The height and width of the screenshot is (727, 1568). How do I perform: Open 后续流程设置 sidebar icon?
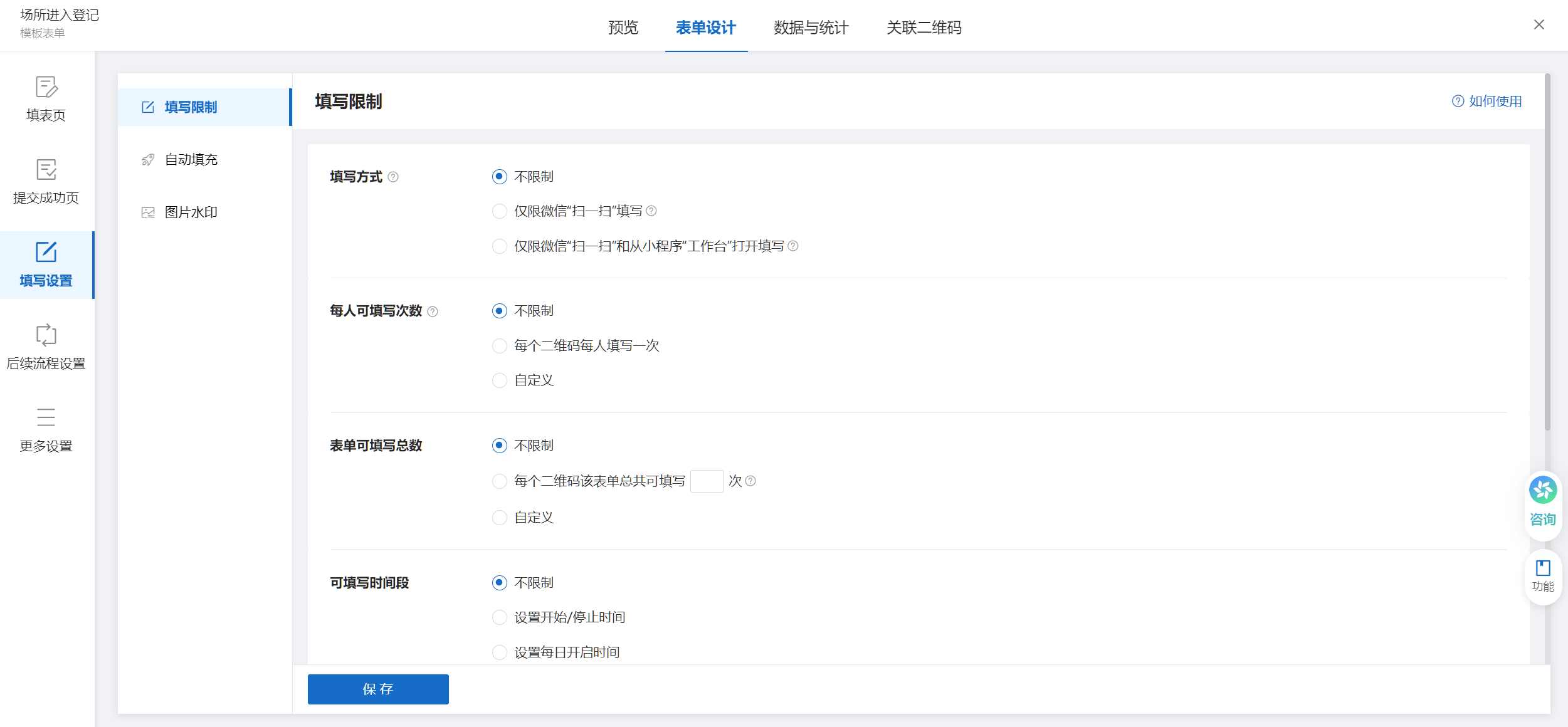(46, 335)
